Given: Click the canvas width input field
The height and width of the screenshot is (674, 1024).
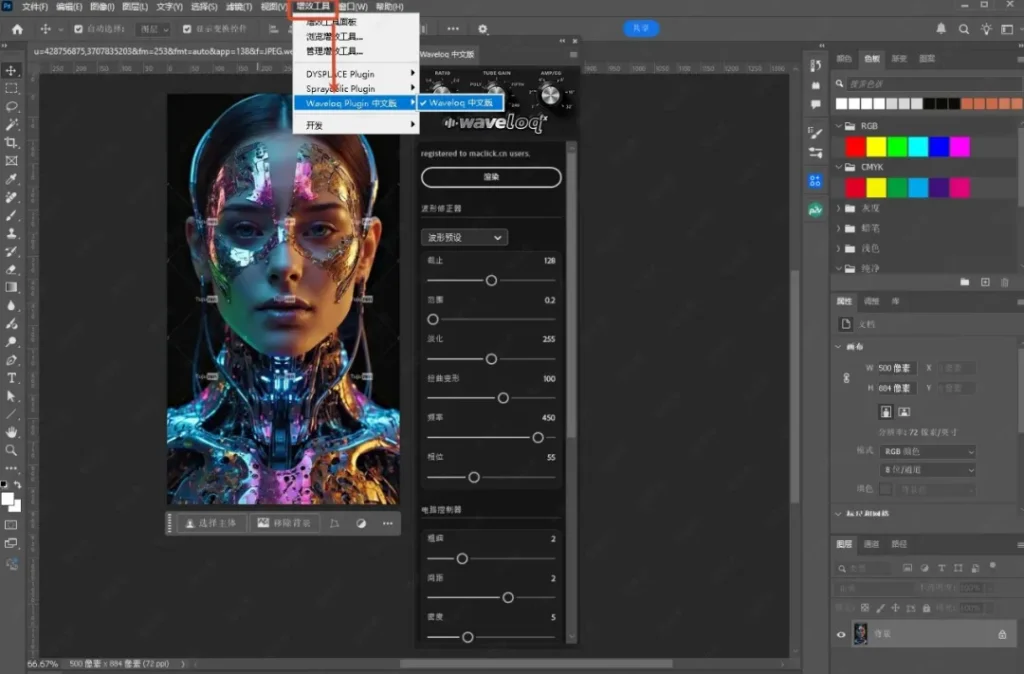Looking at the screenshot, I should point(896,368).
